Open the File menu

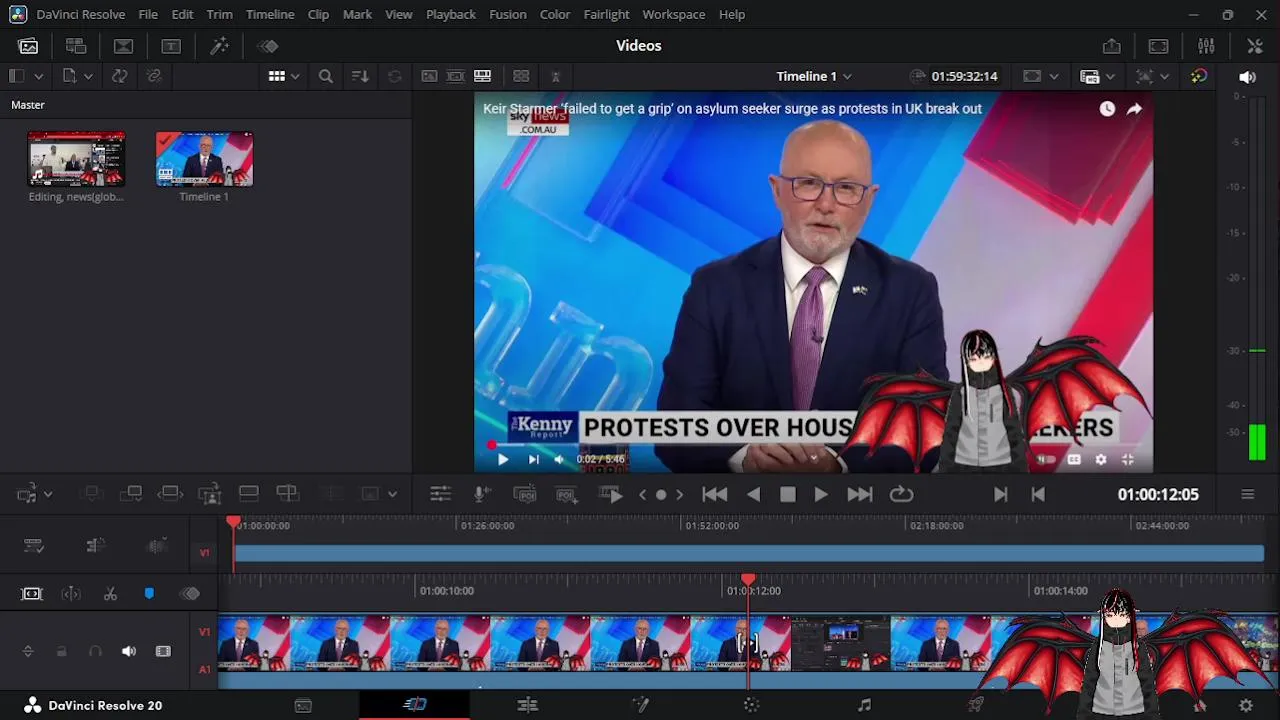click(x=148, y=14)
